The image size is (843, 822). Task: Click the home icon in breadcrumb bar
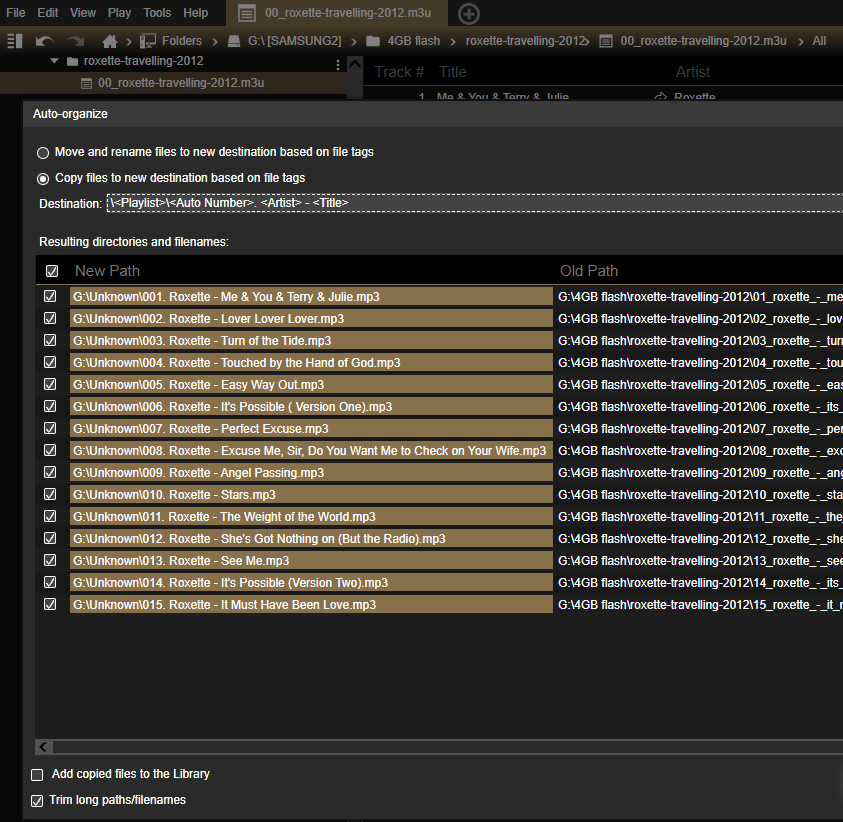(x=110, y=41)
